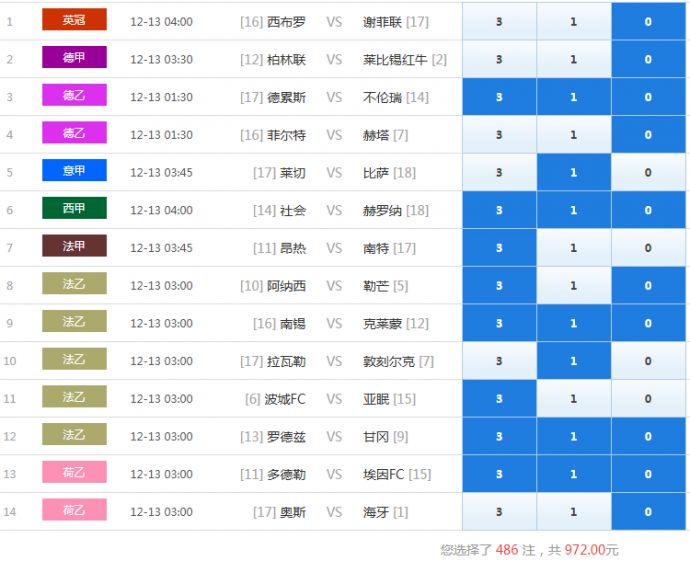Click the 英冠 league tag

click(74, 20)
